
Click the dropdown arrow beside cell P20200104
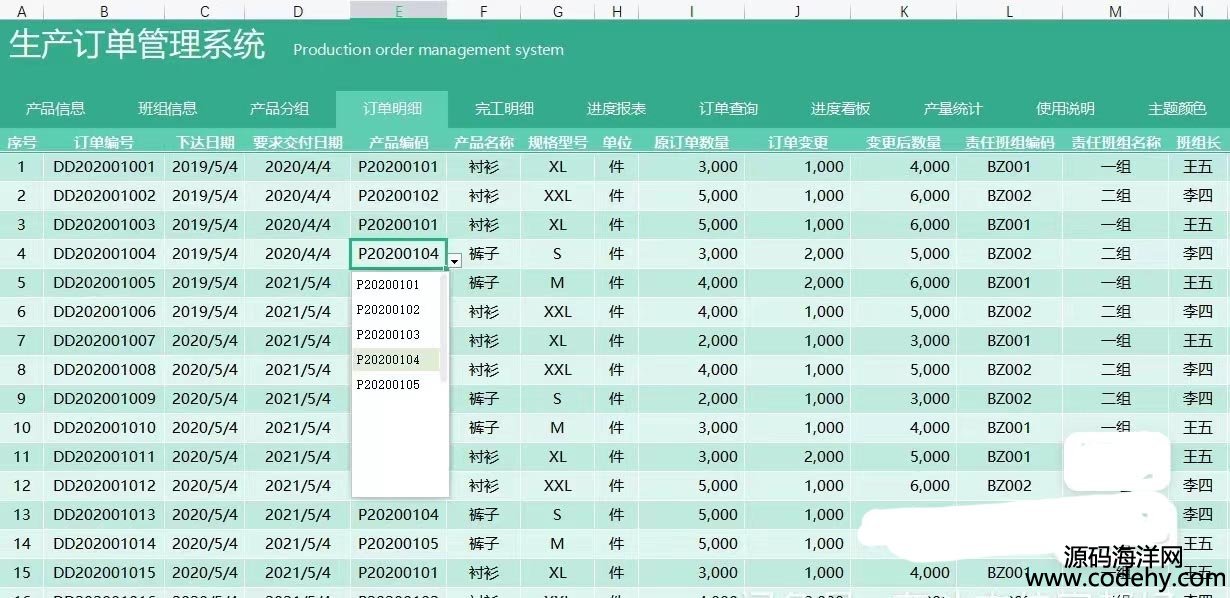pos(455,260)
